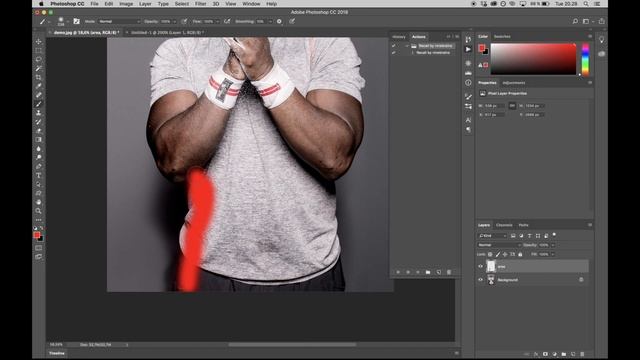
Task: Toggle Quick Mask mode in toolbar
Action: click(x=38, y=248)
